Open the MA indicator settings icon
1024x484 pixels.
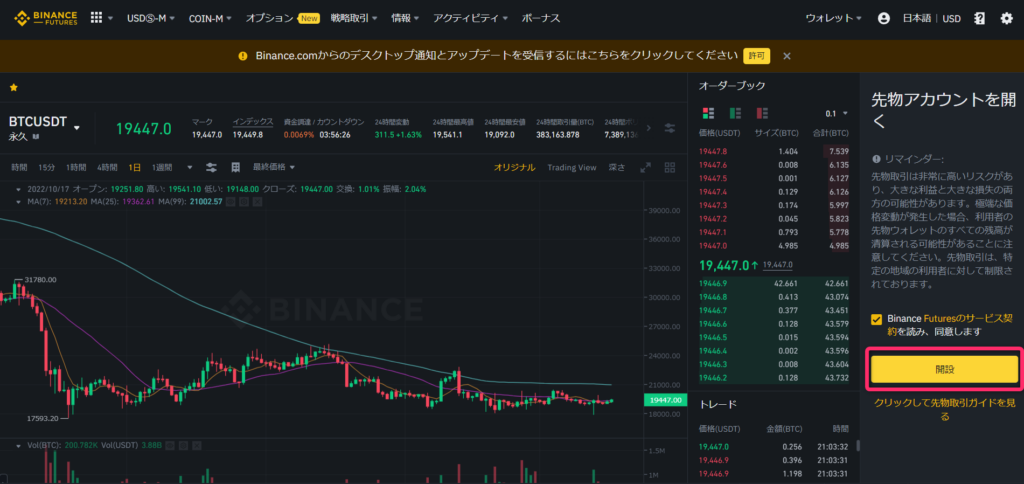244,201
